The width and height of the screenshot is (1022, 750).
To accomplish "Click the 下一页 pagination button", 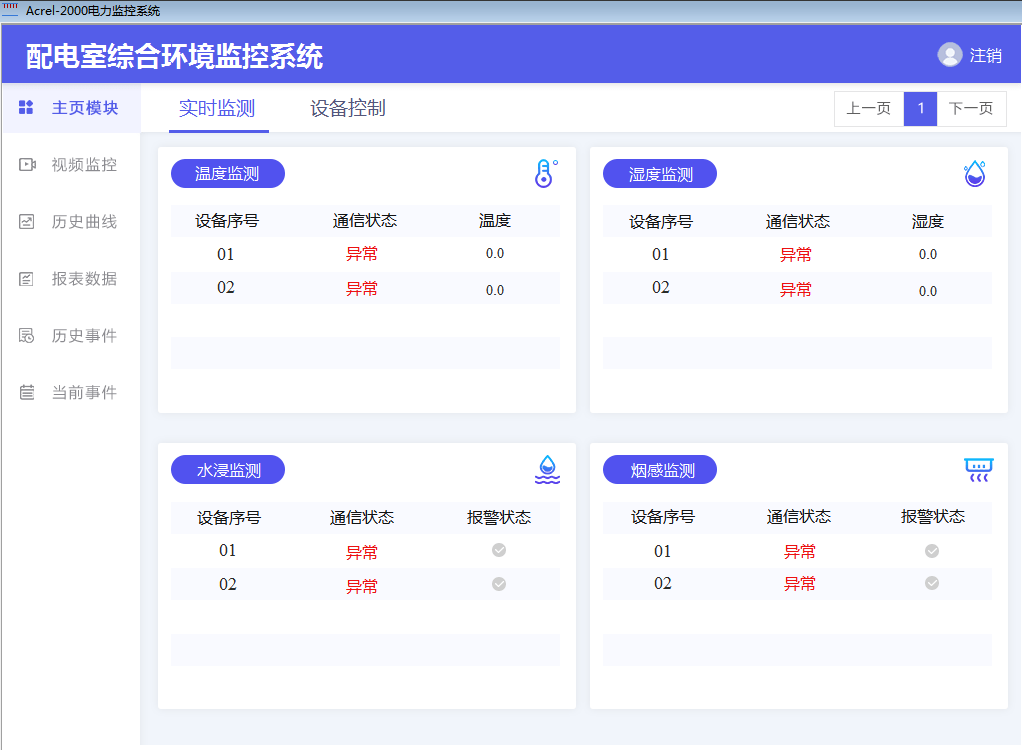I will 971,108.
